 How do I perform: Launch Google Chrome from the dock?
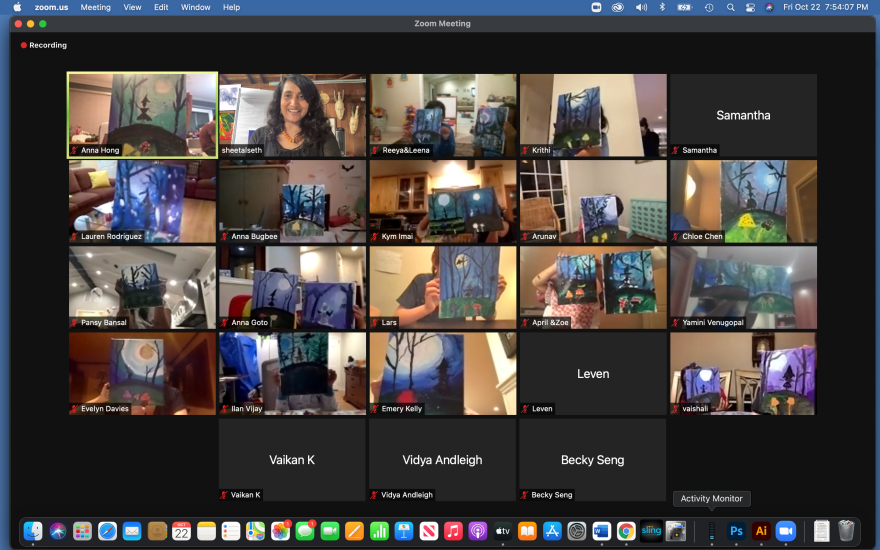(626, 531)
